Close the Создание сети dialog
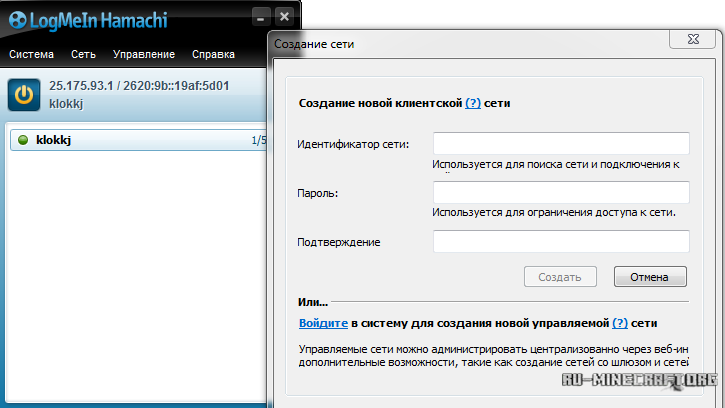 (693, 39)
